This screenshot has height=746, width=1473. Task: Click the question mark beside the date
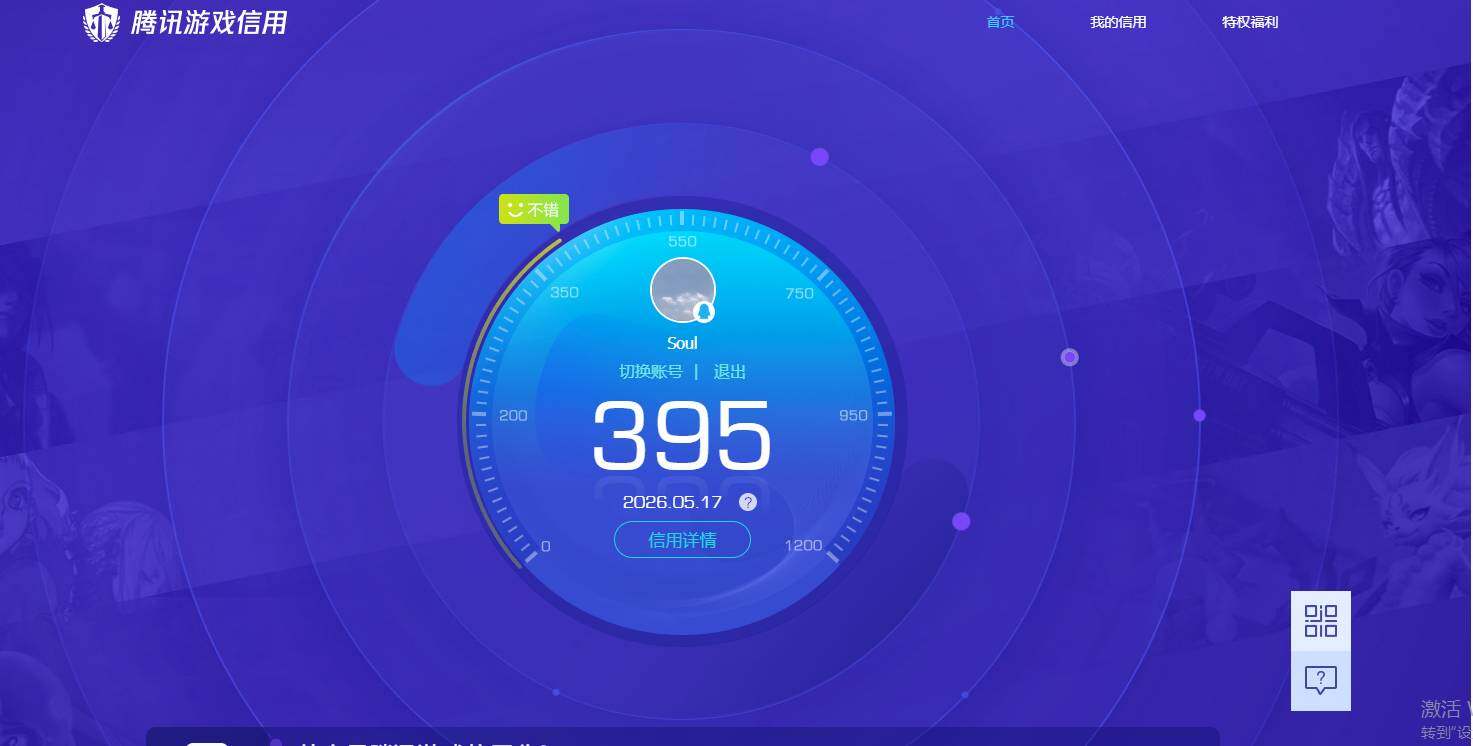coord(748,502)
